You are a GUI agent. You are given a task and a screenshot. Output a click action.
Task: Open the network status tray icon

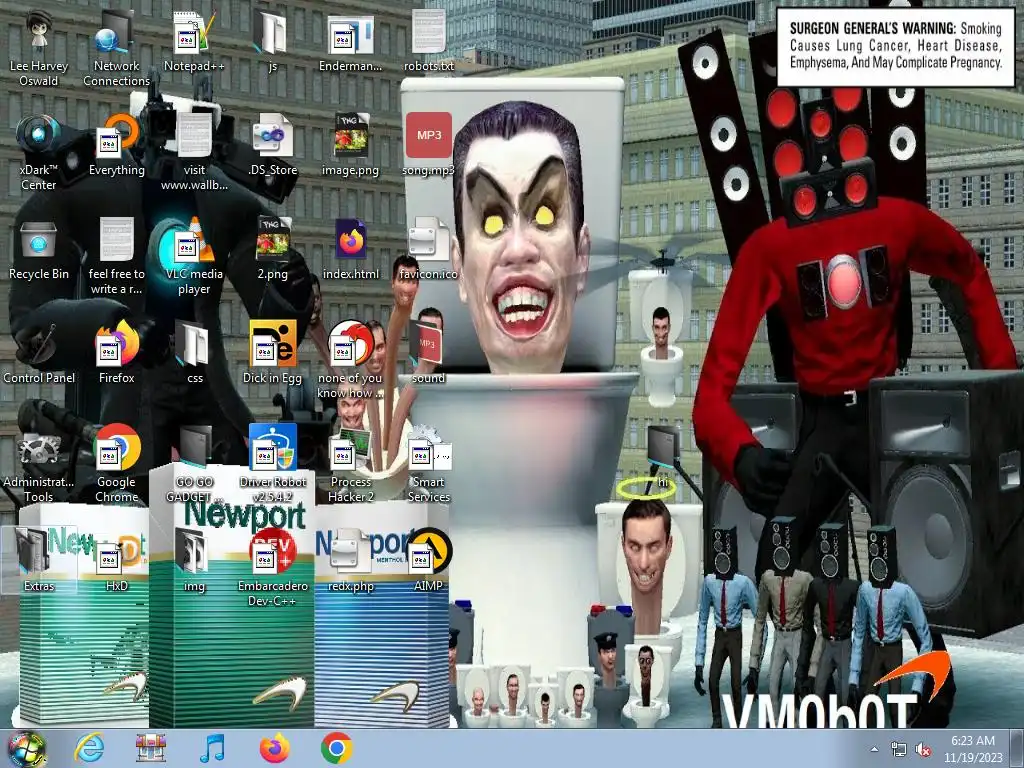coord(899,749)
